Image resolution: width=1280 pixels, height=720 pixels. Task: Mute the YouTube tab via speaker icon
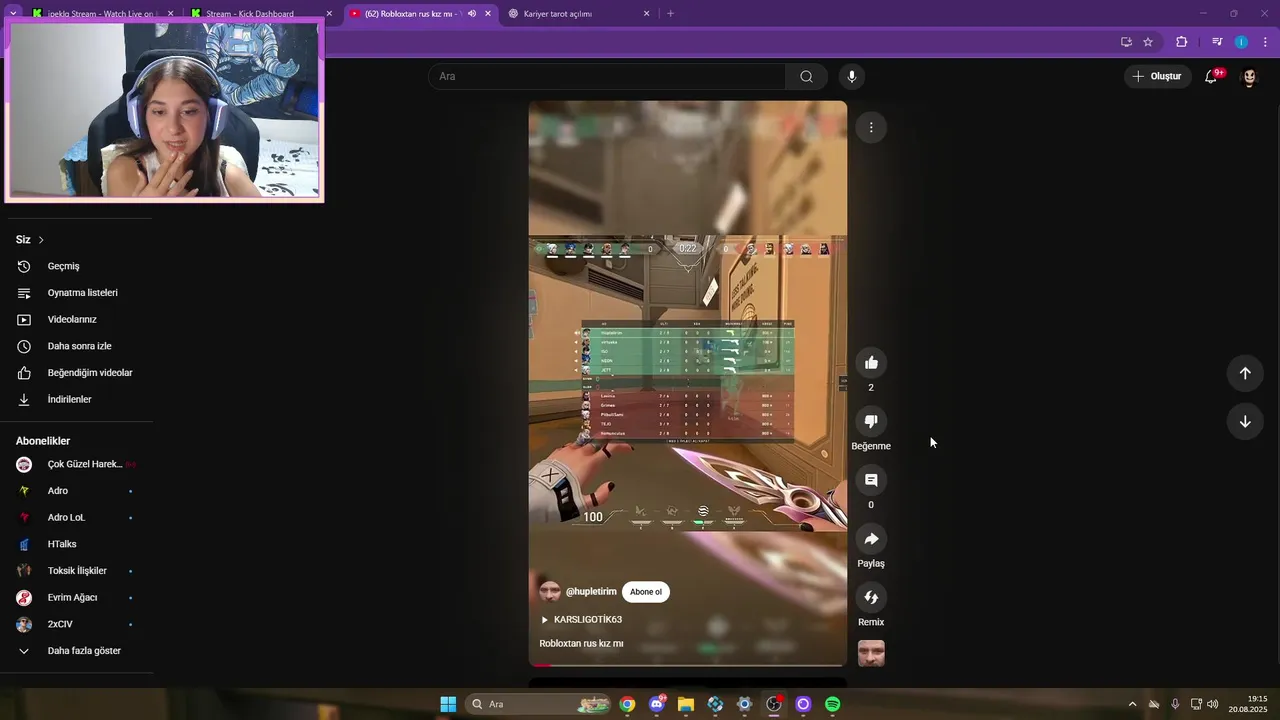[472, 14]
